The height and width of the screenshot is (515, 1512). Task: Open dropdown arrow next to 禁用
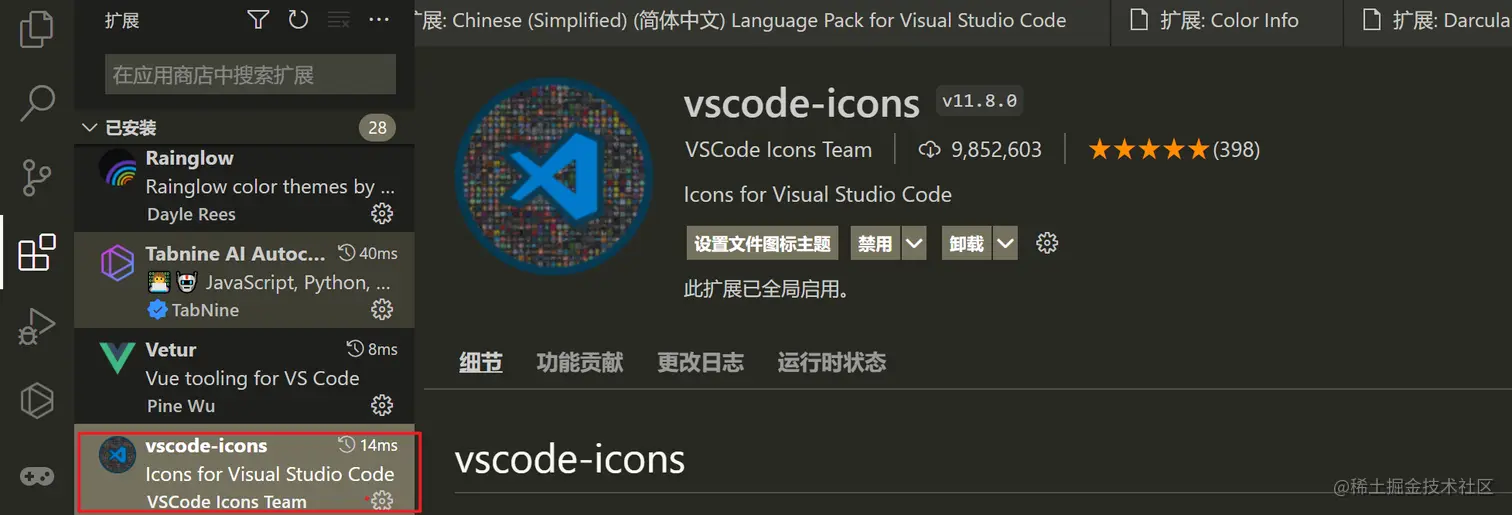point(914,243)
